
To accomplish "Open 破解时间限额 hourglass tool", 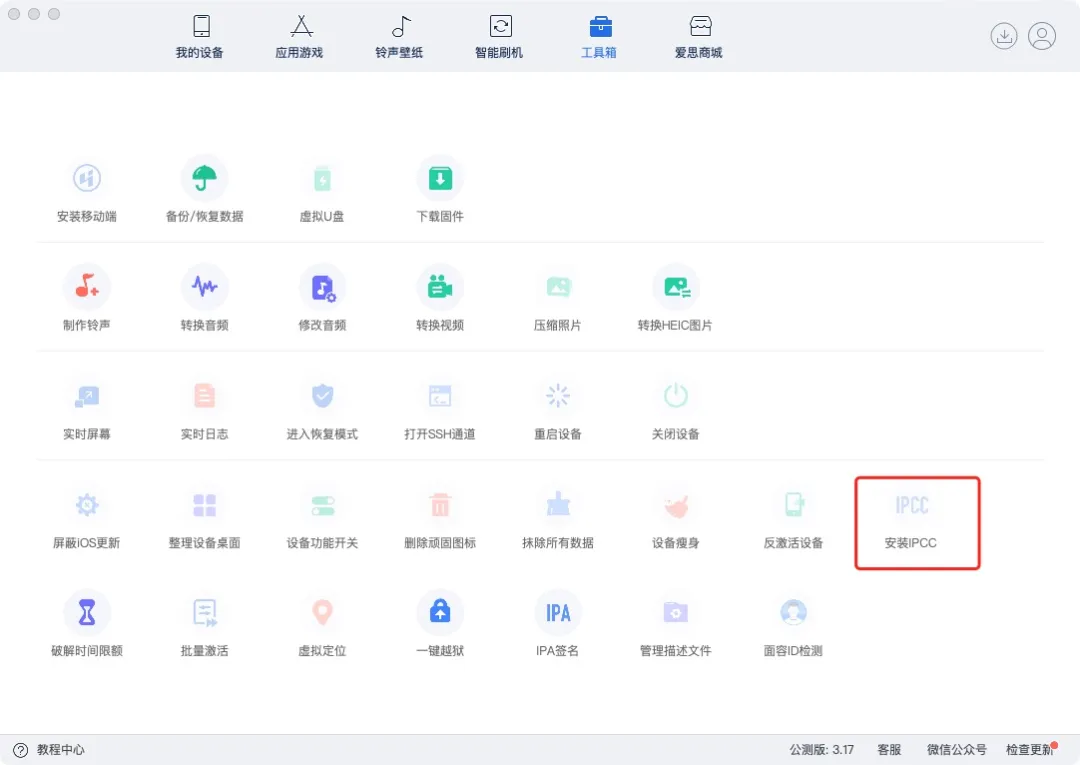I will click(87, 613).
